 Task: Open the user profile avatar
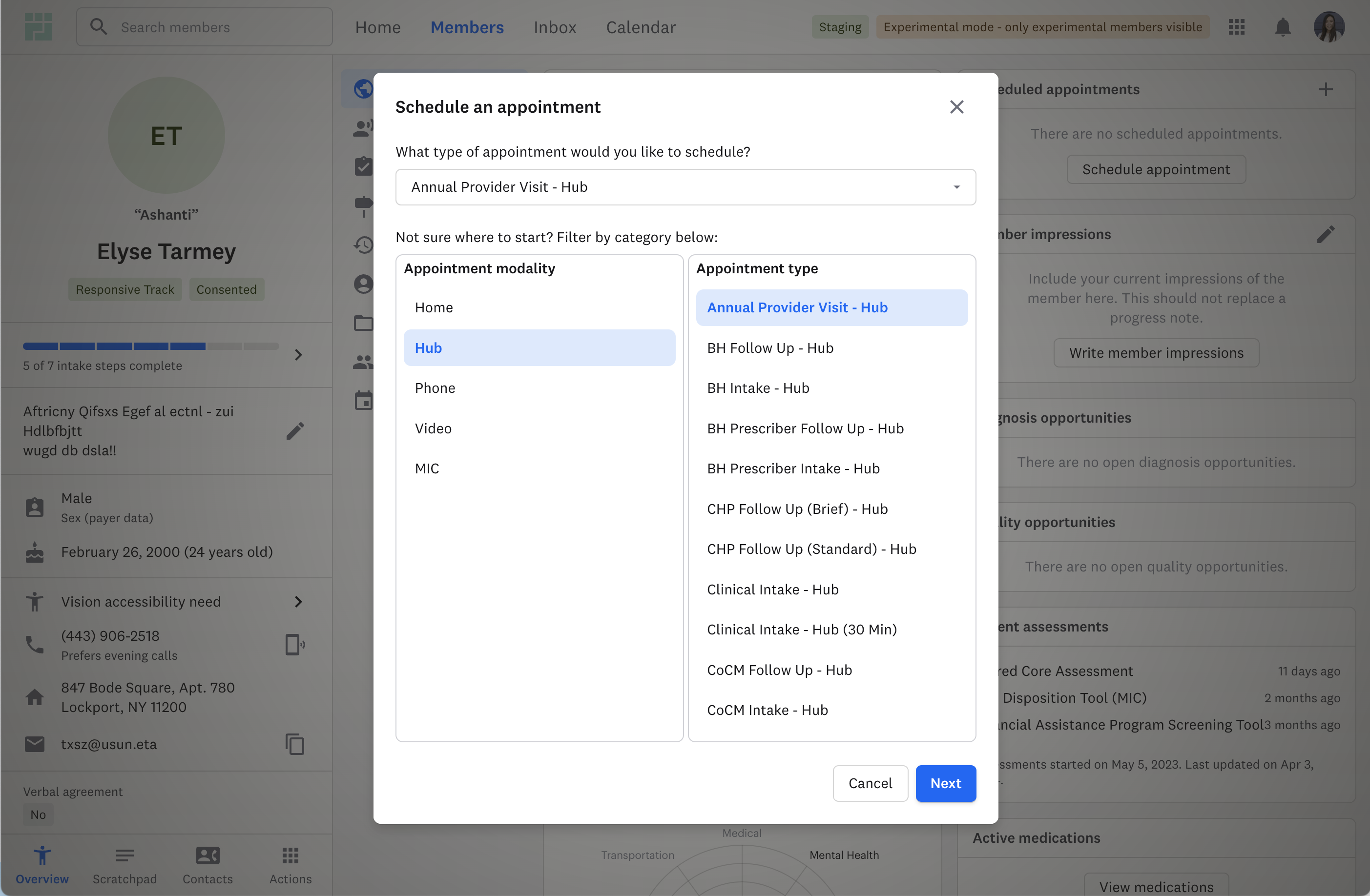(1329, 26)
